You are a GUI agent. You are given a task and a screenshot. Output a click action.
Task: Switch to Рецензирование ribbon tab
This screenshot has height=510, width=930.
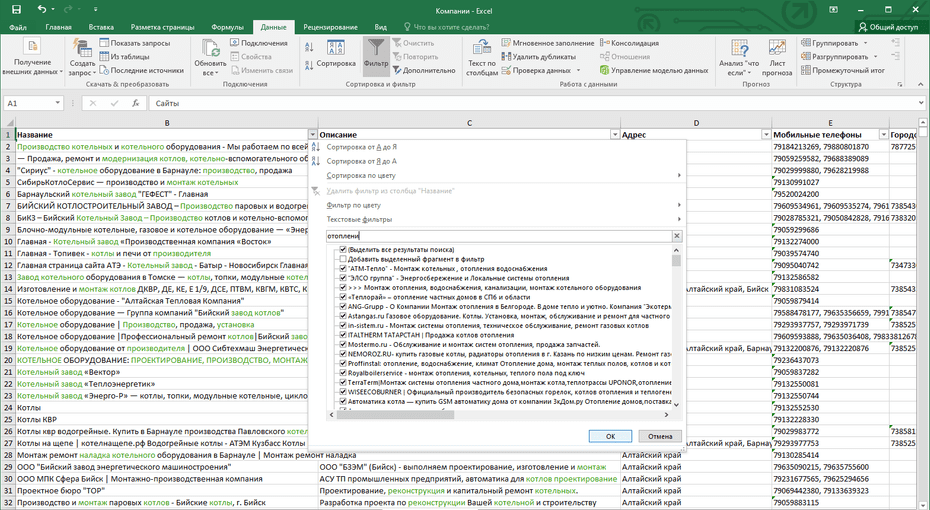click(x=330, y=27)
